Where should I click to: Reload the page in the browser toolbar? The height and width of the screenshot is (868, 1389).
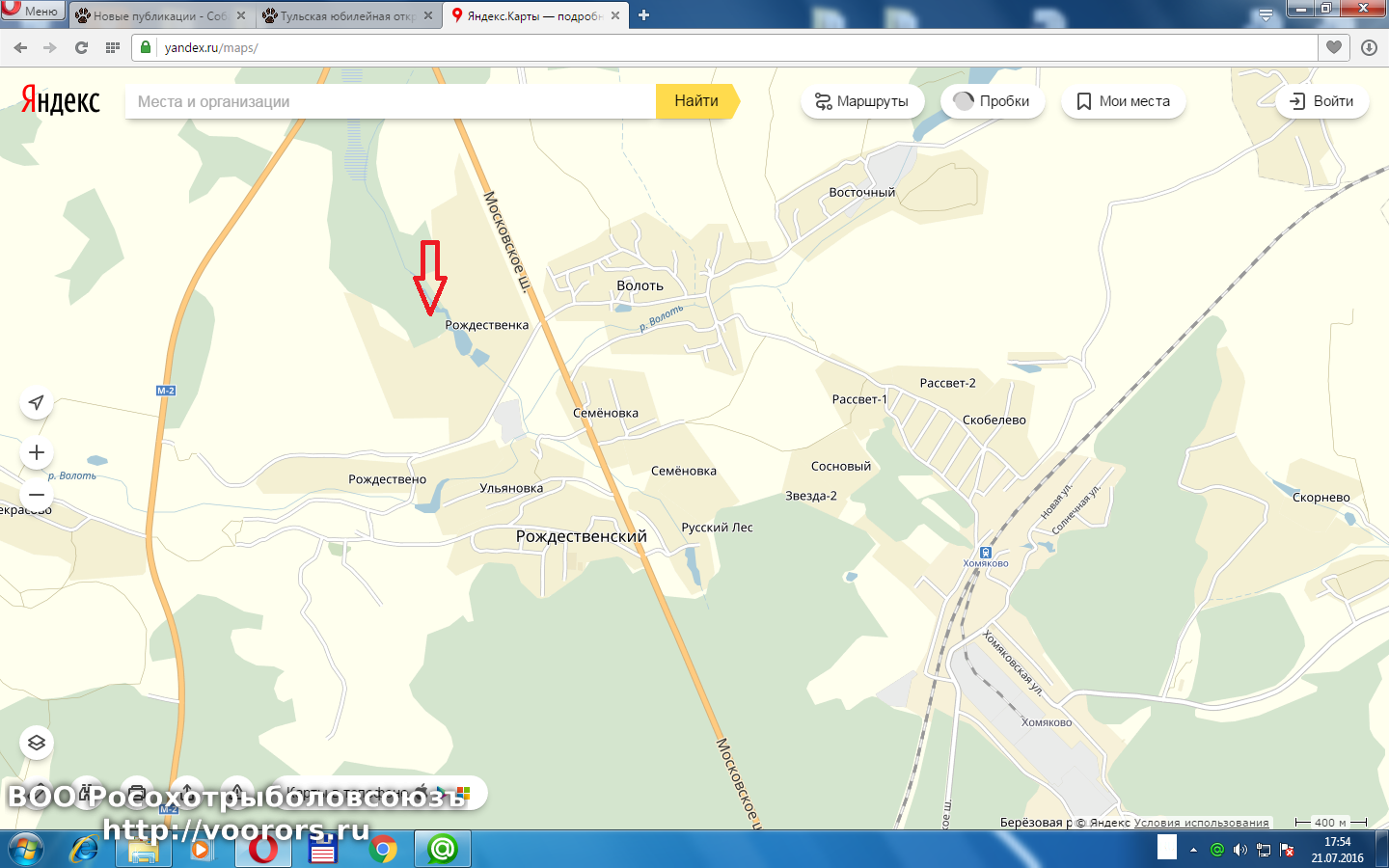click(81, 47)
